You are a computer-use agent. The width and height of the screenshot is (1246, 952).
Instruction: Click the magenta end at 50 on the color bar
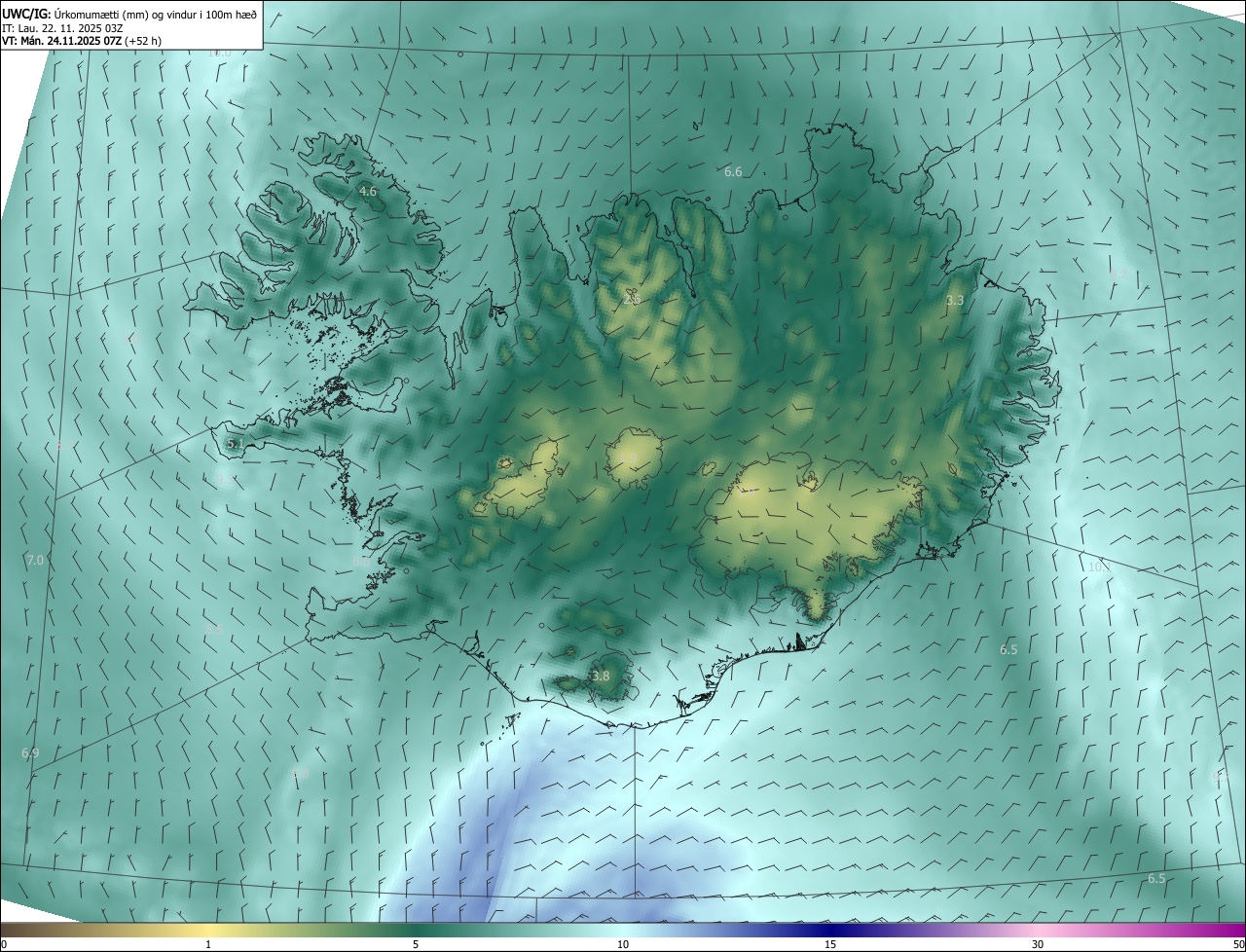click(x=1236, y=930)
